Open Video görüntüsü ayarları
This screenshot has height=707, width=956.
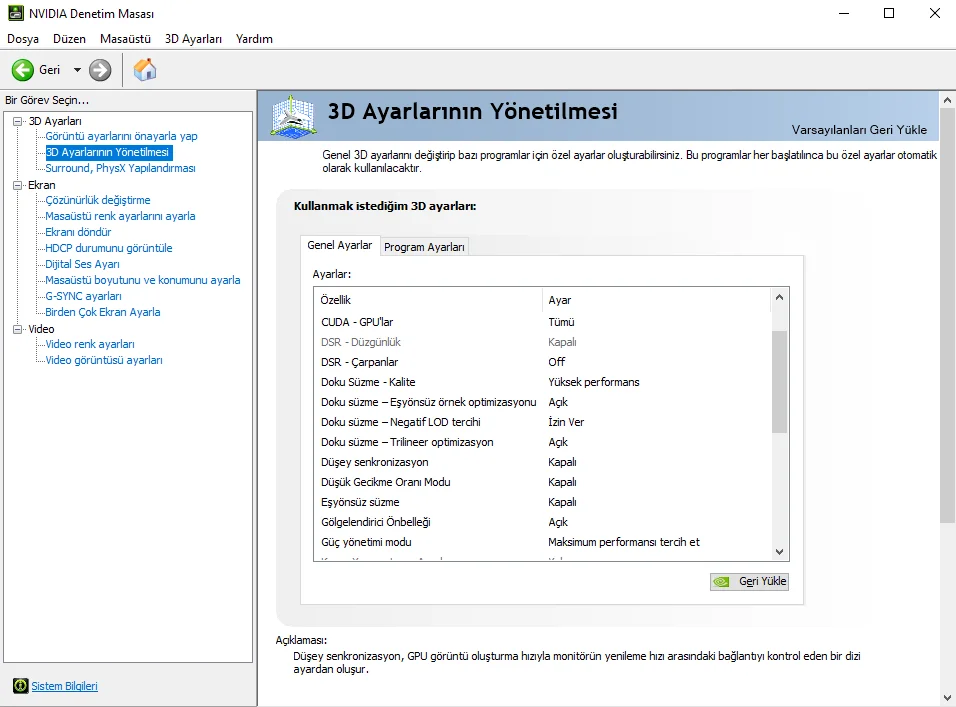[x=104, y=360]
